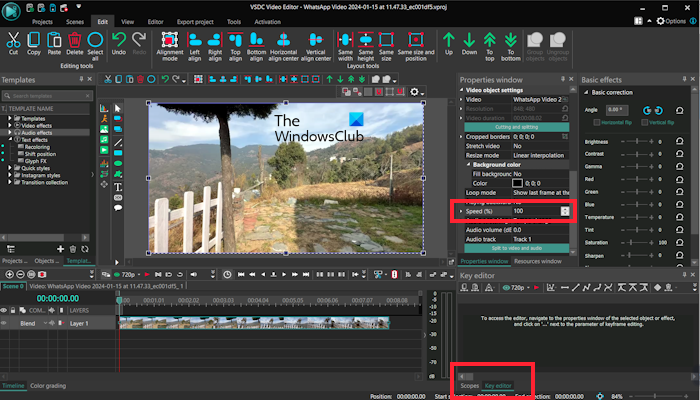Click the Right align layout icon
The height and width of the screenshot is (400, 700).
pos(215,40)
